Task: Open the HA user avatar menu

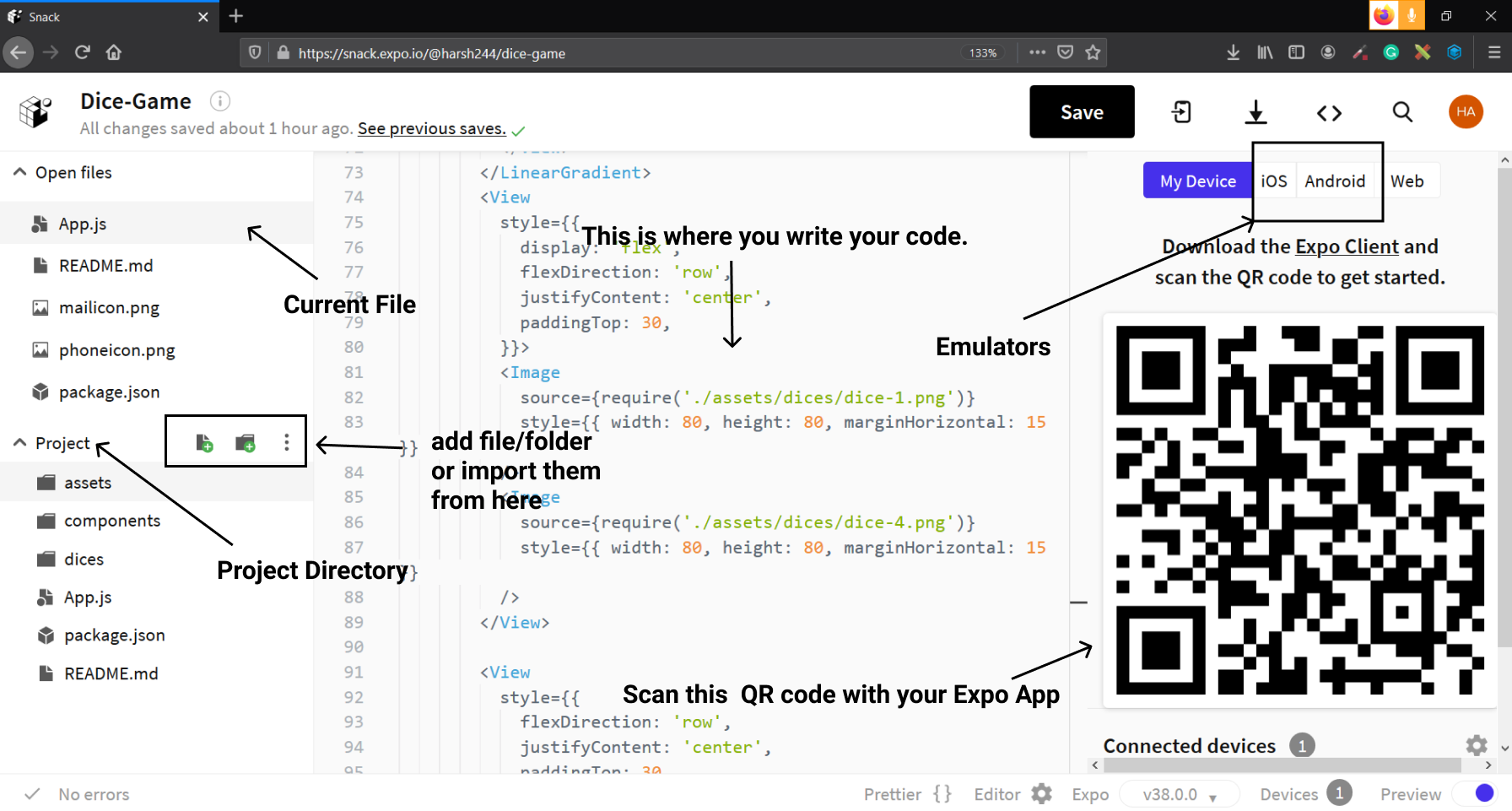Action: [x=1466, y=111]
